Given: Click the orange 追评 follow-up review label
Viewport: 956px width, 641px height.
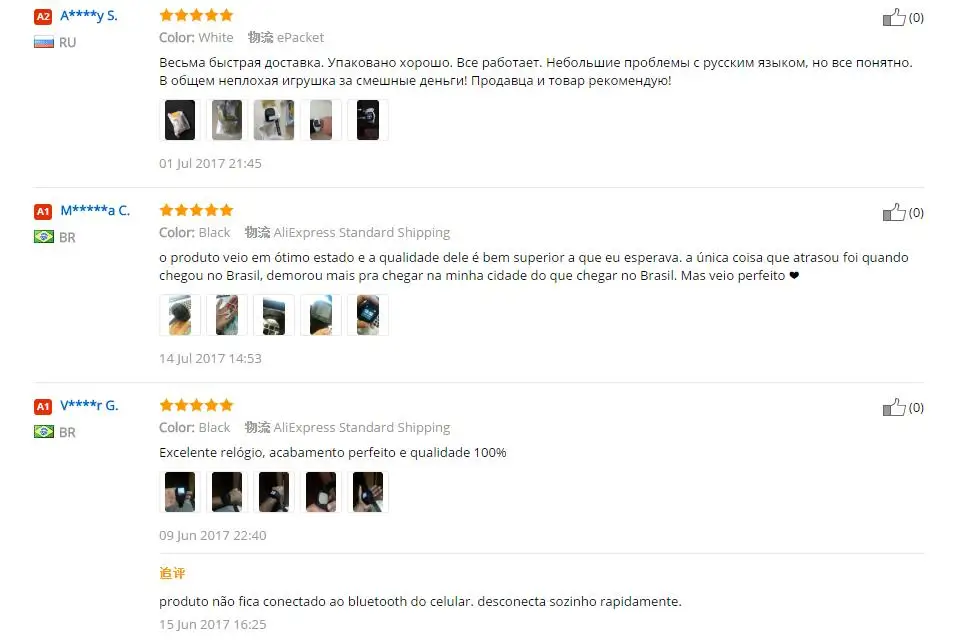Looking at the screenshot, I should 172,573.
